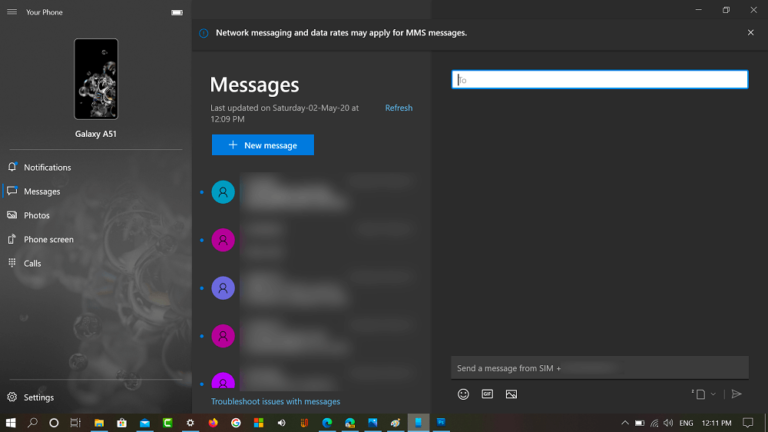Open Notifications in the sidebar
768x432 pixels.
[x=47, y=168]
